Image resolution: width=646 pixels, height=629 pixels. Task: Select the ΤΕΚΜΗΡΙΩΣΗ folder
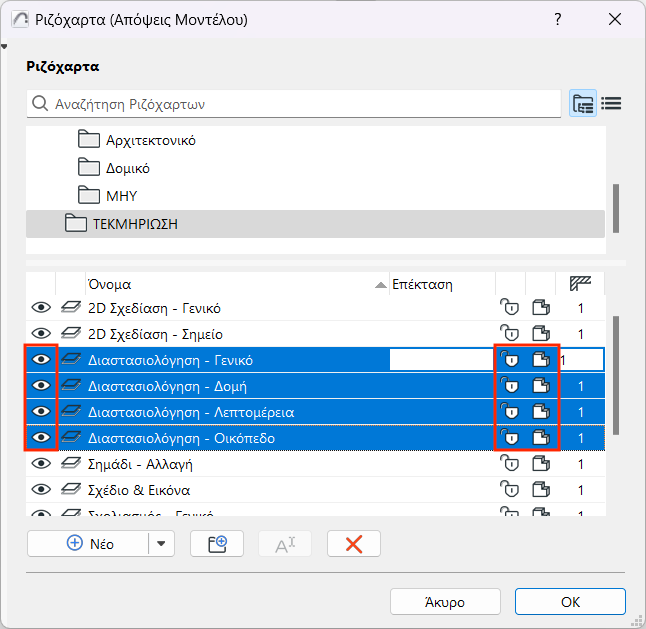coord(135,224)
